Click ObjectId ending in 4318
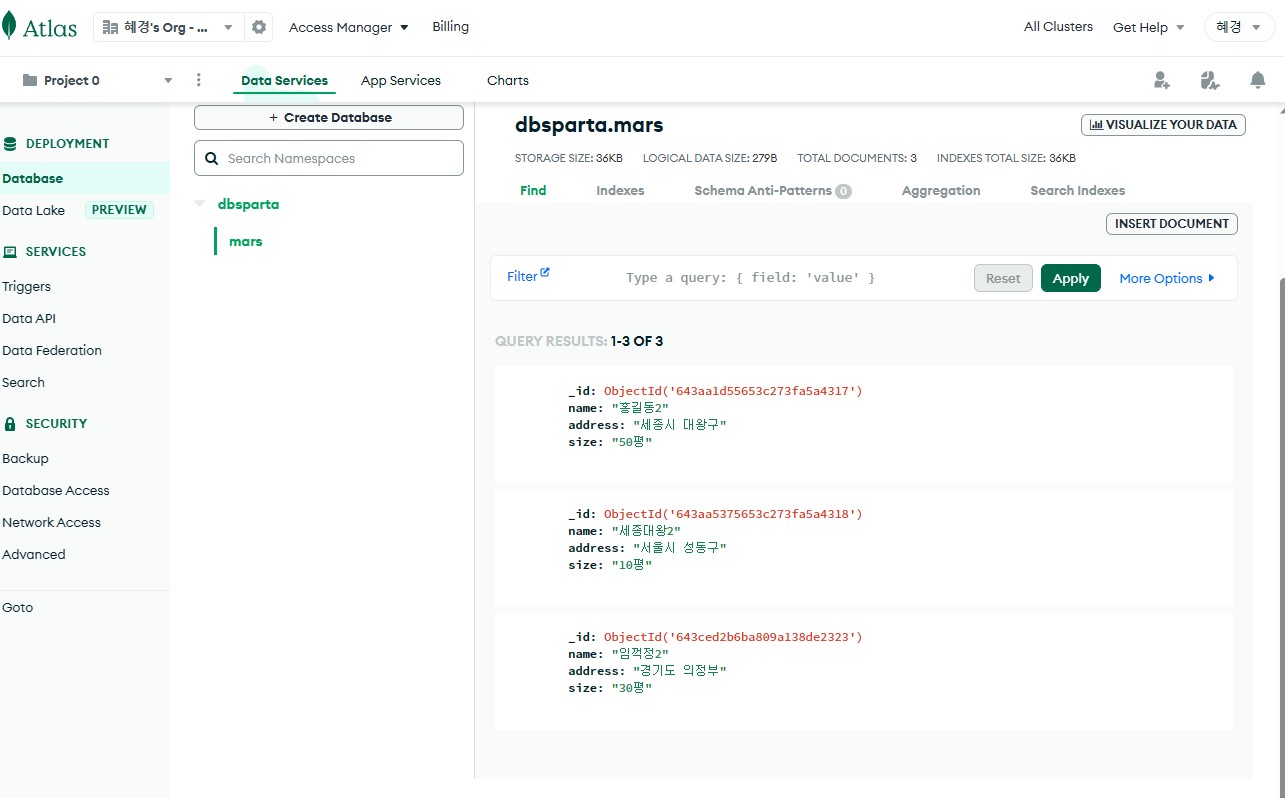Image resolution: width=1285 pixels, height=798 pixels. [733, 514]
